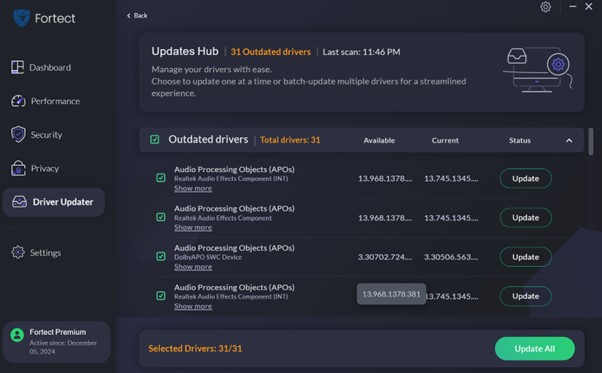
Task: Click the Last scan: 11:46 PM text
Action: [x=361, y=52]
